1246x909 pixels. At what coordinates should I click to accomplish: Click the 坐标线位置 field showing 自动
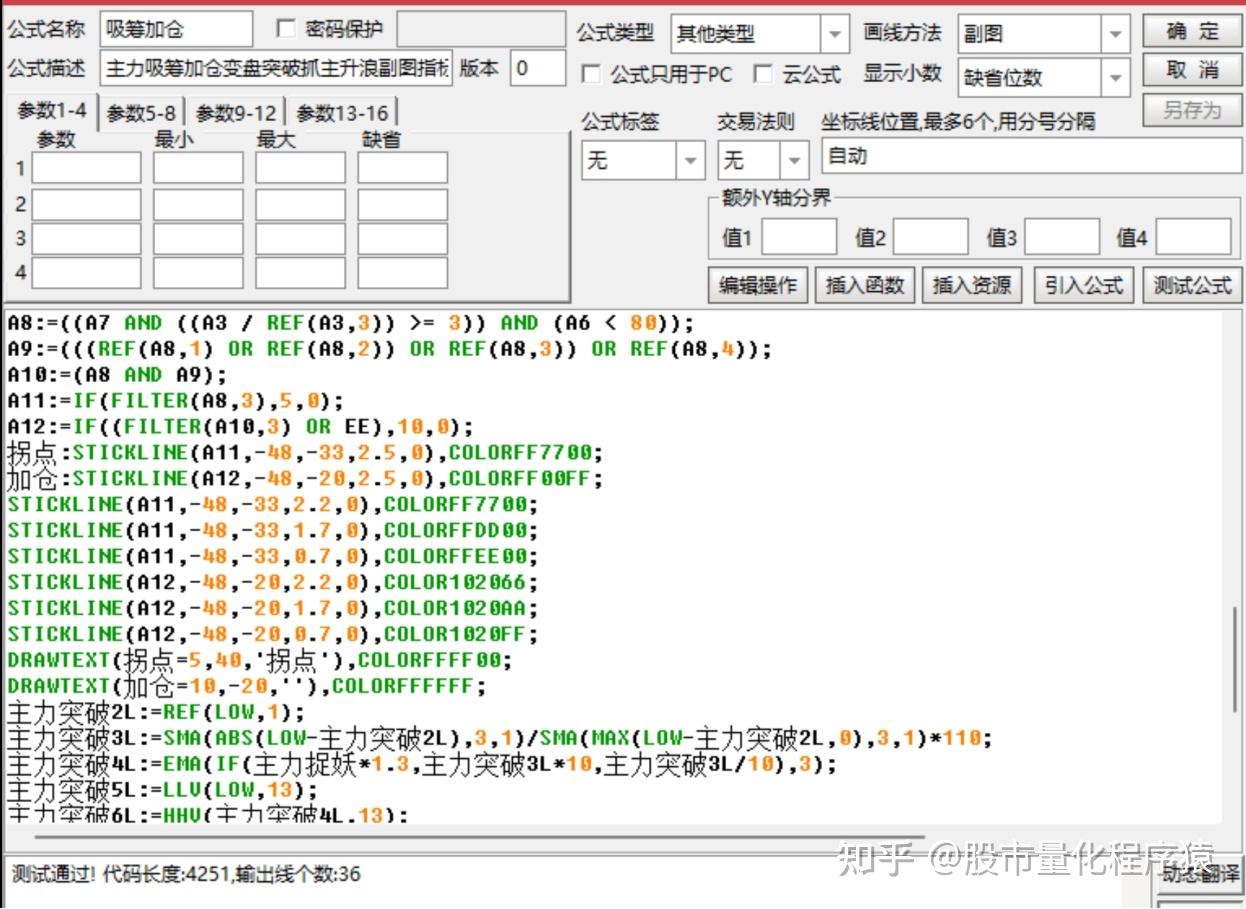click(1031, 157)
